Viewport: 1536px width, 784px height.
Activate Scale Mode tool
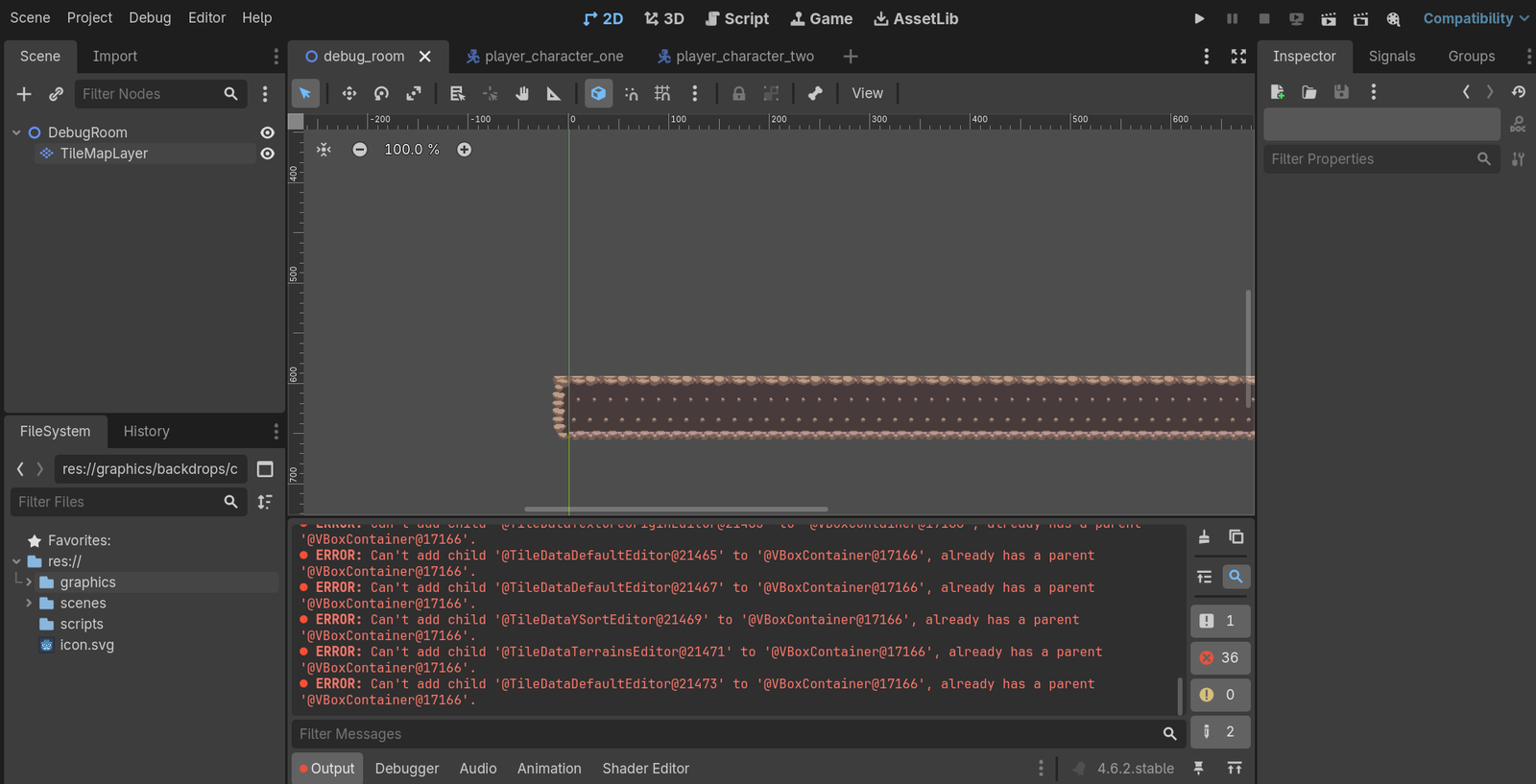click(414, 93)
